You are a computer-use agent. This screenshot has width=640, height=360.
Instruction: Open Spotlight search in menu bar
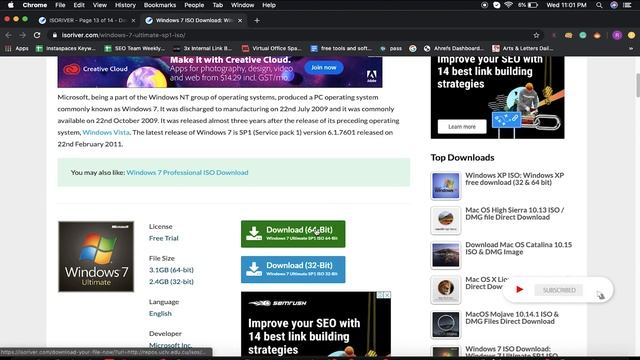tap(599, 5)
